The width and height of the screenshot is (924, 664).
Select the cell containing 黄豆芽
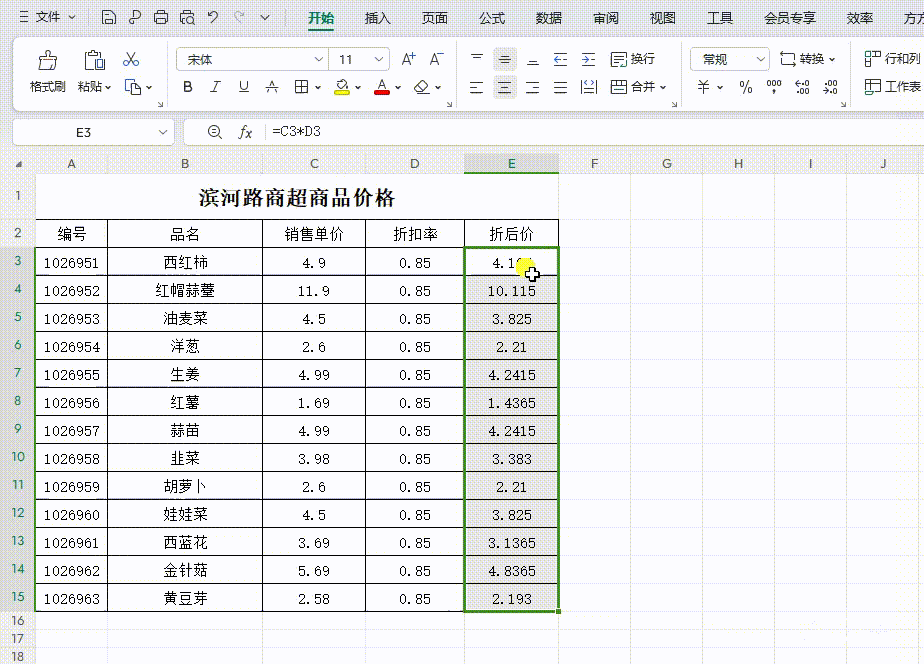185,598
